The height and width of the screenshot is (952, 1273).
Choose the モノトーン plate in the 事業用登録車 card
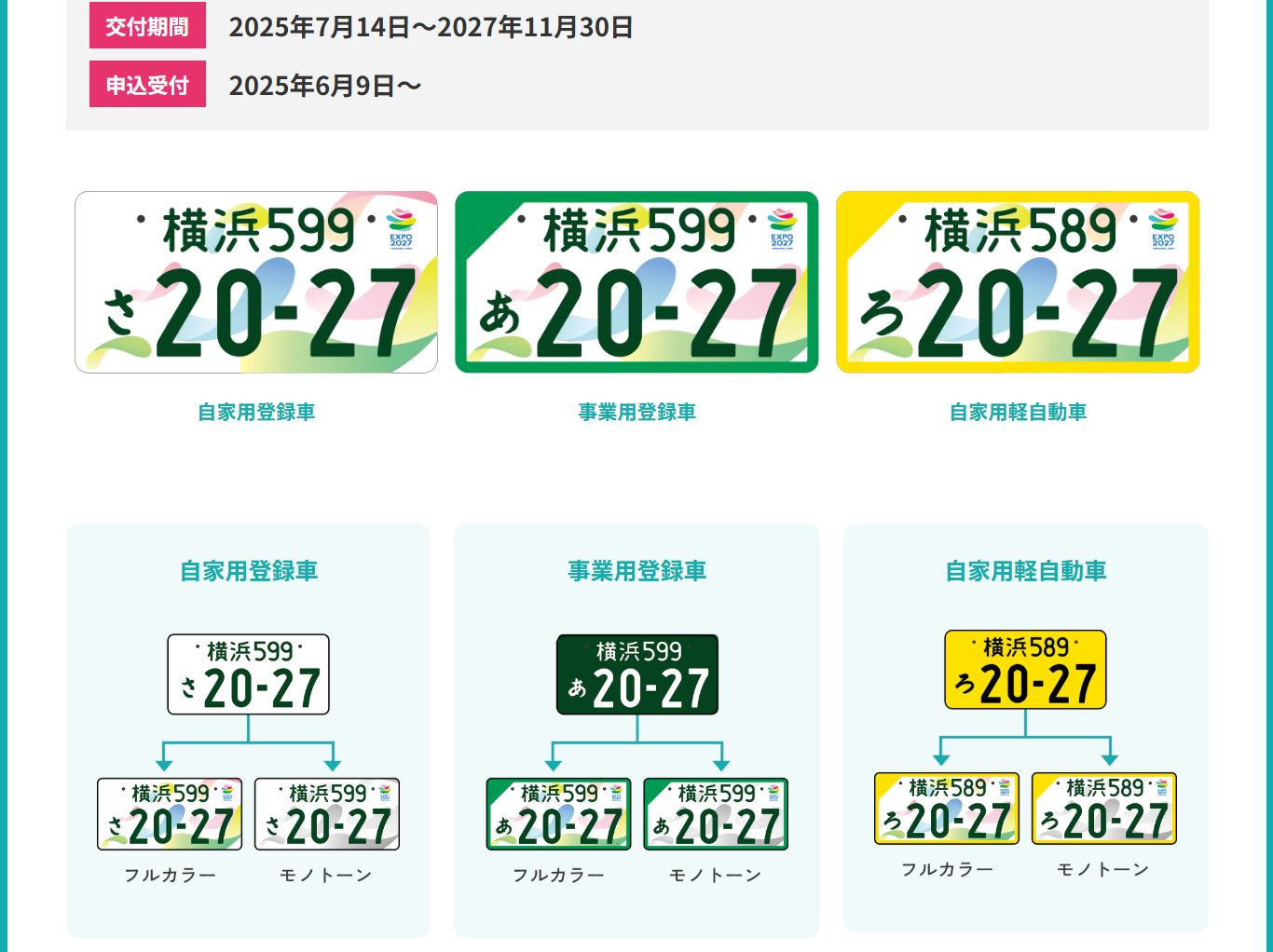(716, 814)
